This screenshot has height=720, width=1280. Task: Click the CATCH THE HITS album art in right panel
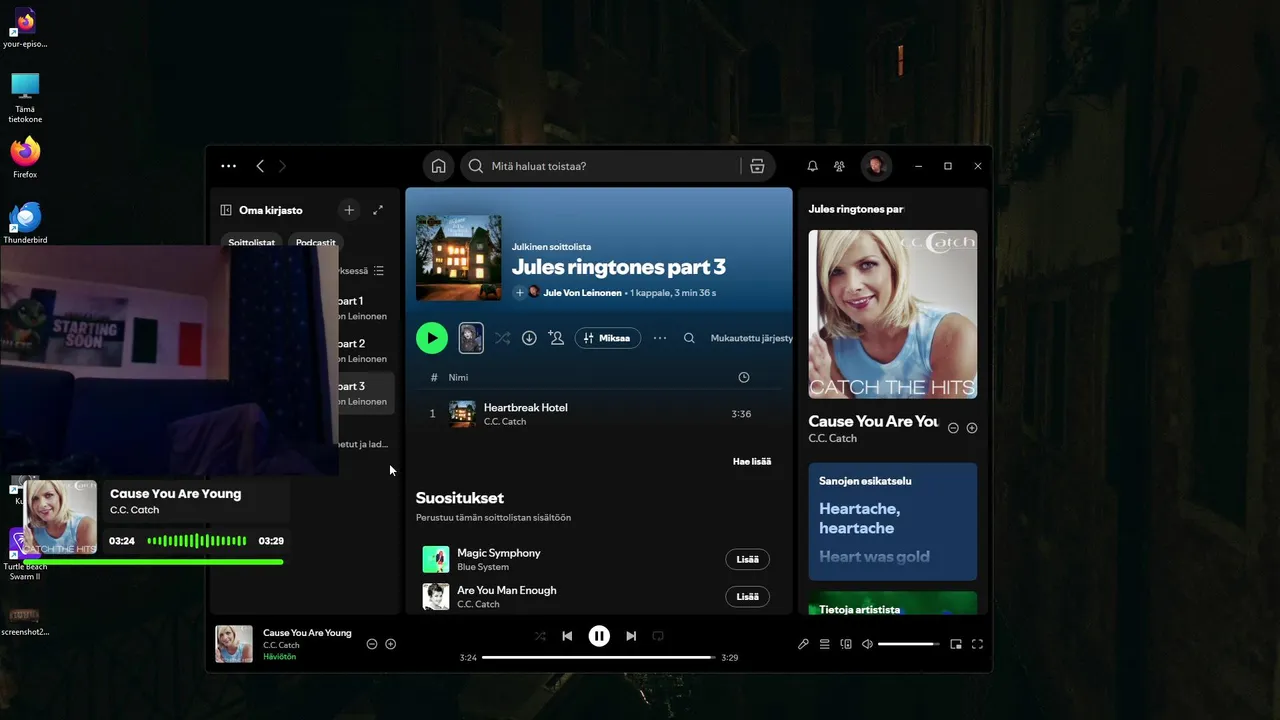pyautogui.click(x=893, y=314)
